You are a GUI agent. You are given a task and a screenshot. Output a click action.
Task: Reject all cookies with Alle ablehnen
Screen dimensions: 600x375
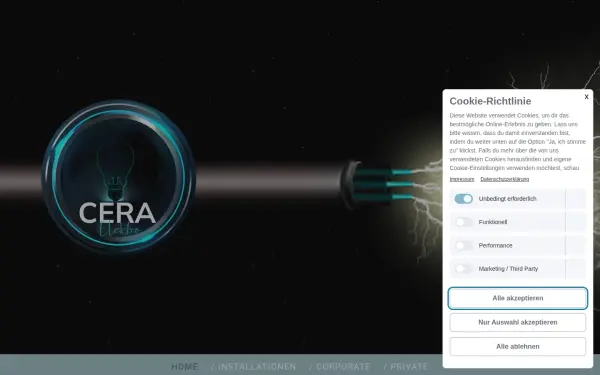tap(518, 346)
